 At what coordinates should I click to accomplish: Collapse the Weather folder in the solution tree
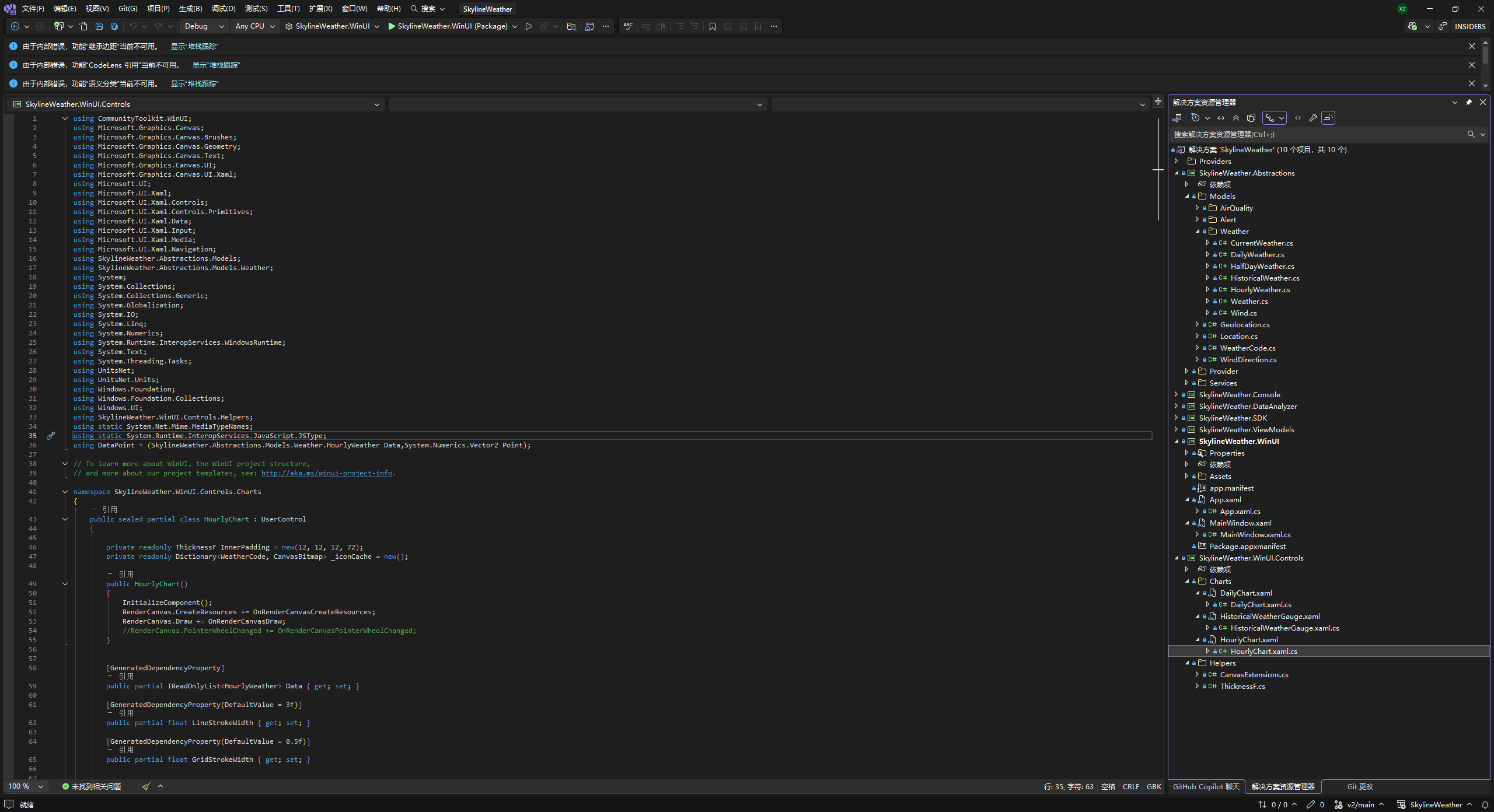[1198, 232]
